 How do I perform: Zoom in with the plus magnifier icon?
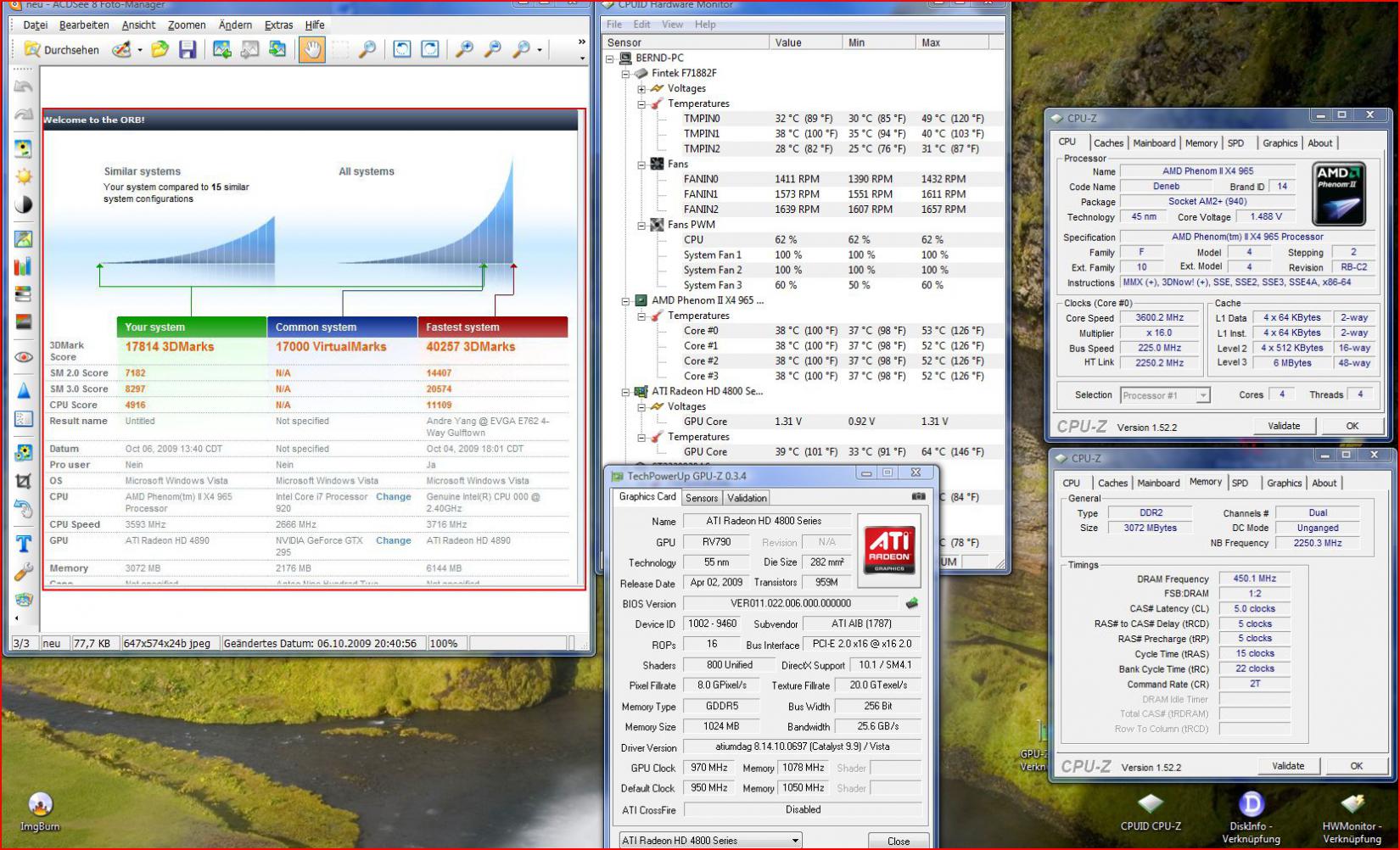[464, 50]
